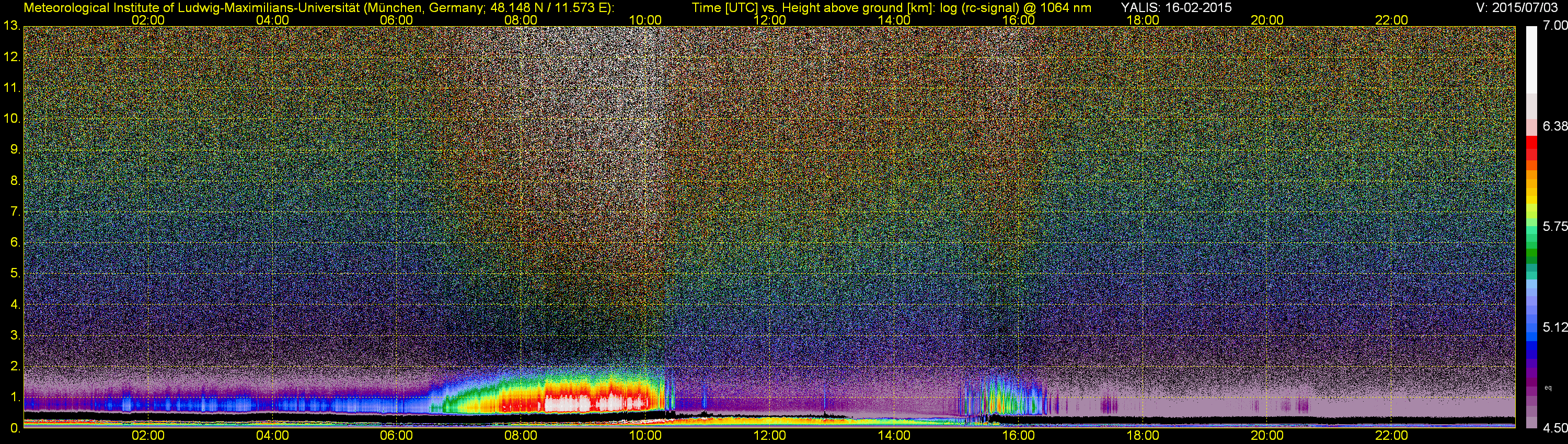Select the 06:00 label on the top time axis
This screenshot has height=444, width=1568.
tap(396, 20)
